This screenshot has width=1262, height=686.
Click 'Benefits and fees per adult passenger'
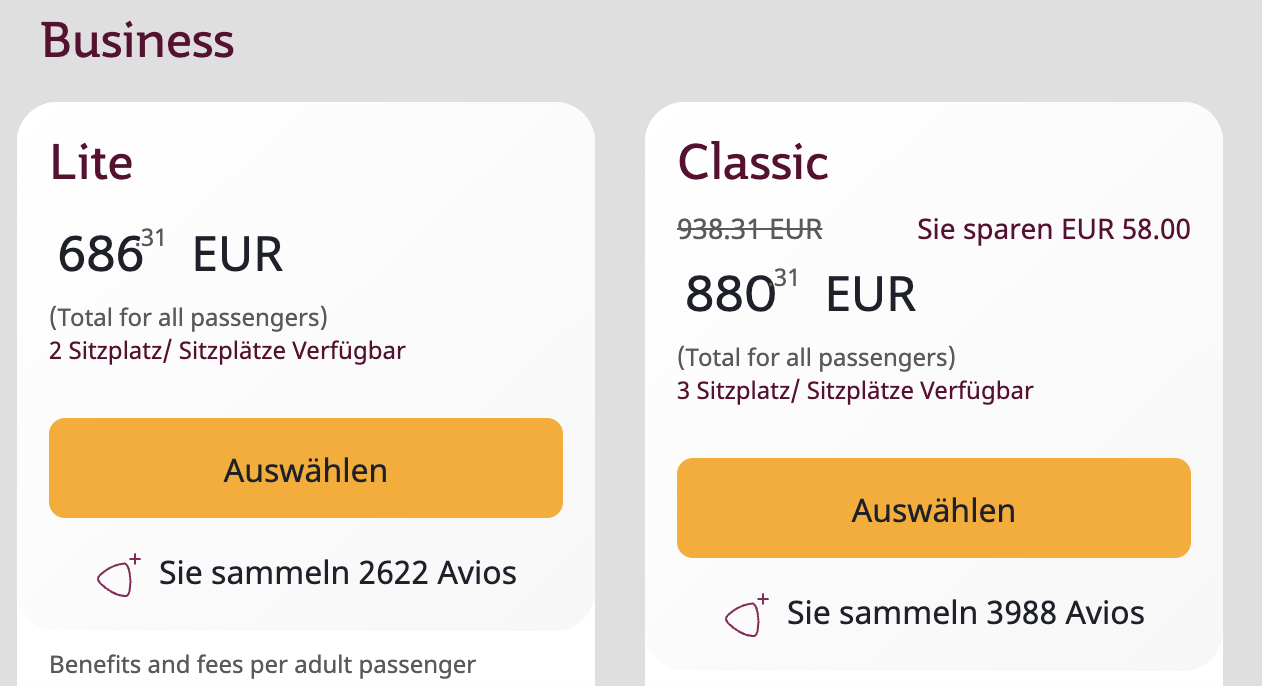(263, 664)
